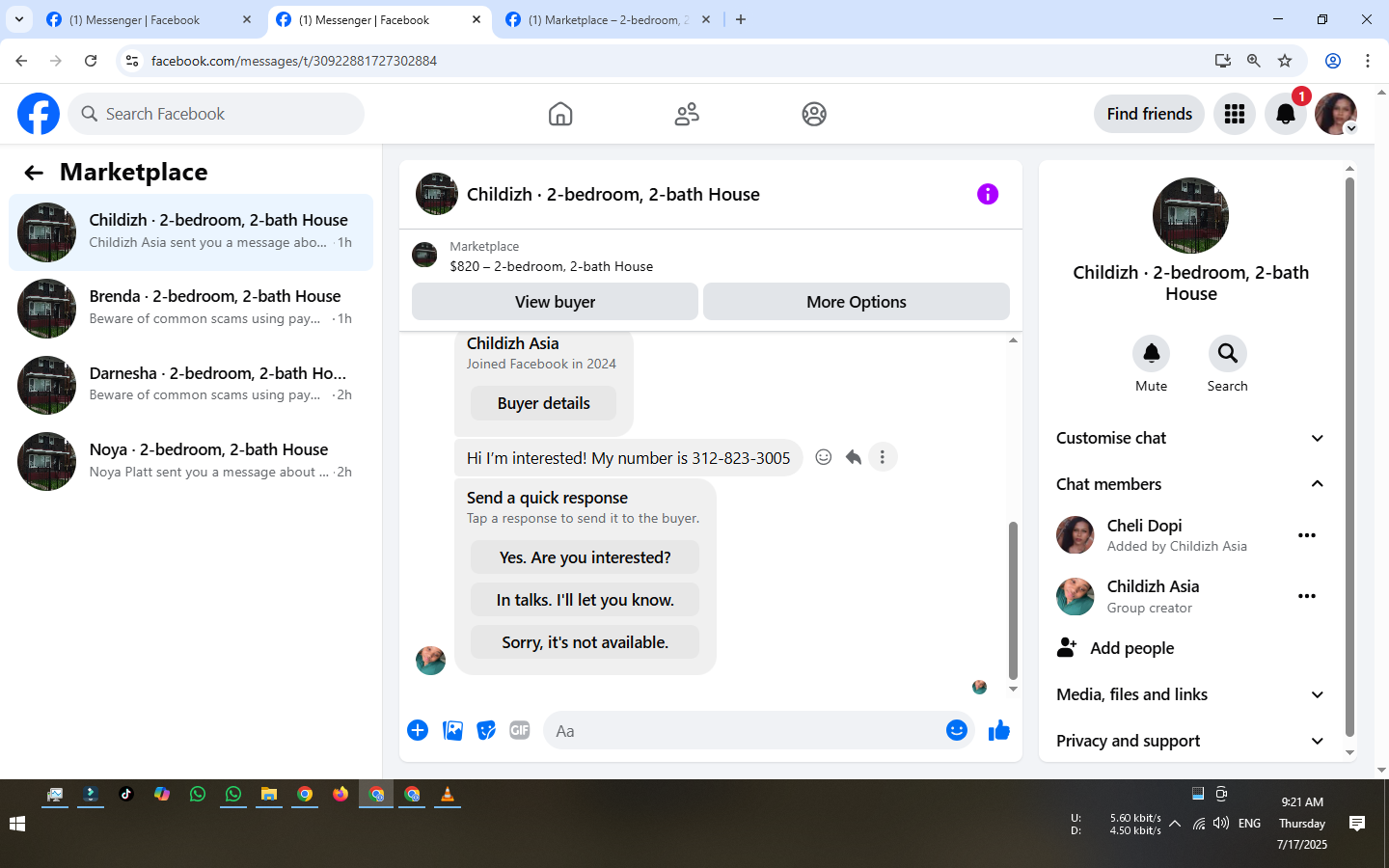Choose a sticker with the sticker icon
Viewport: 1389px width, 868px height.
486,730
